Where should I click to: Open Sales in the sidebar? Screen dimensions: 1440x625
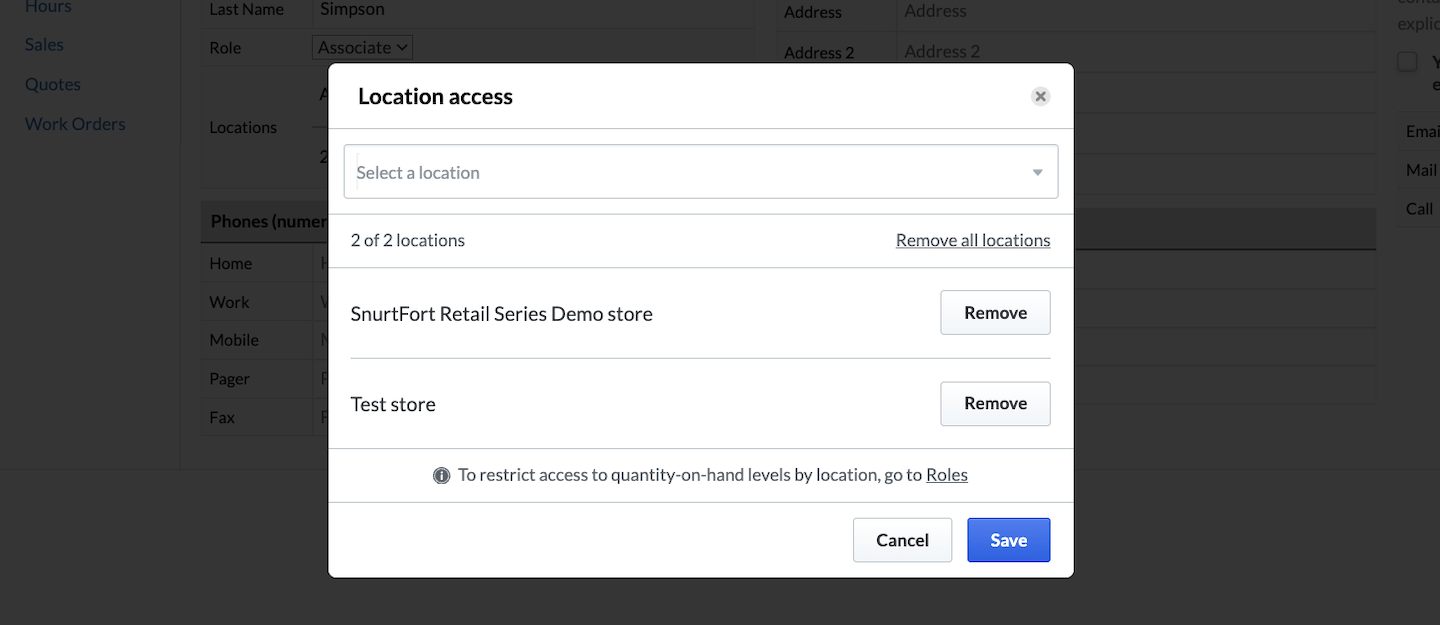pyautogui.click(x=44, y=45)
